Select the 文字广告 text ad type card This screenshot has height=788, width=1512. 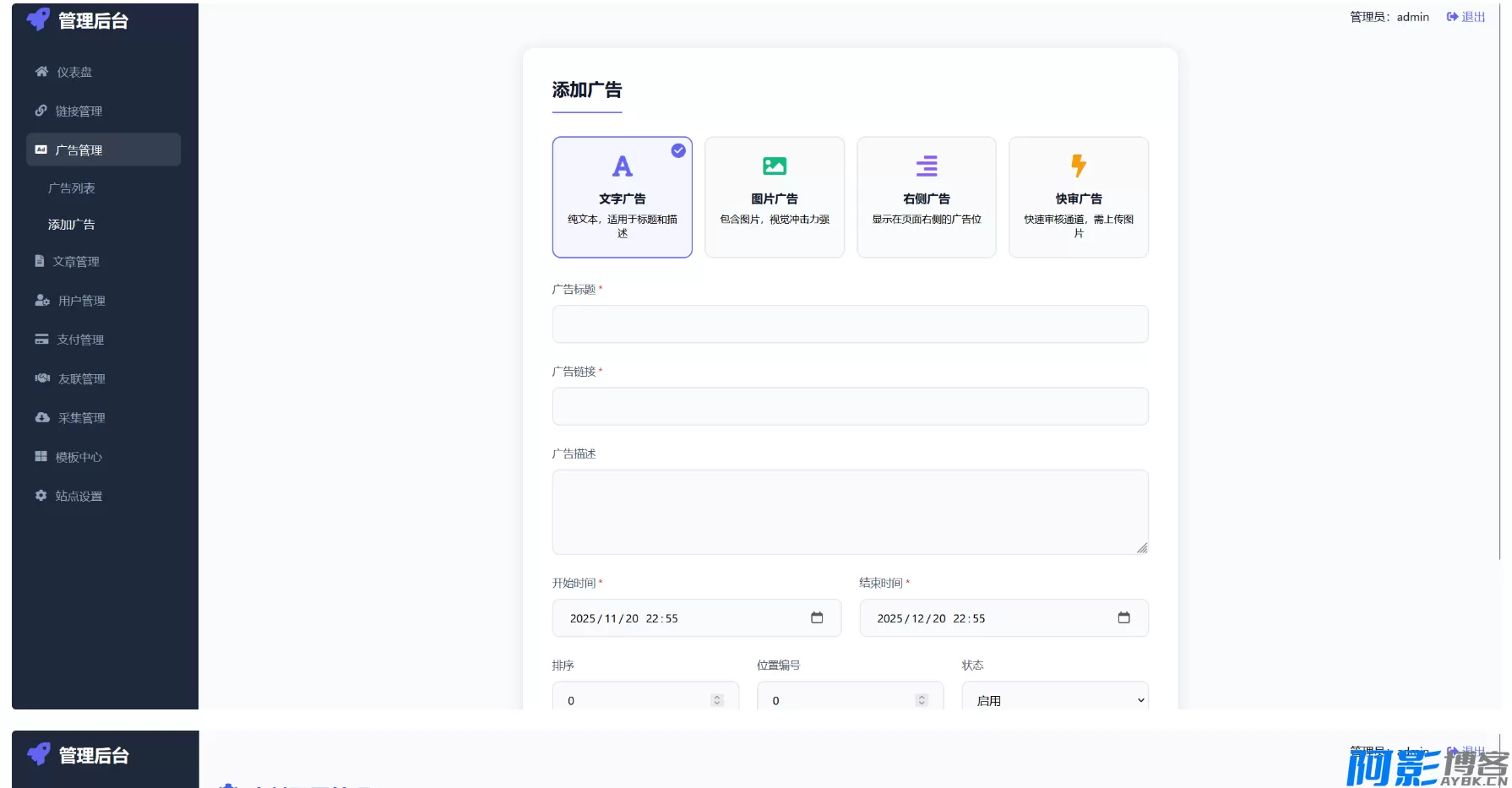coord(622,197)
